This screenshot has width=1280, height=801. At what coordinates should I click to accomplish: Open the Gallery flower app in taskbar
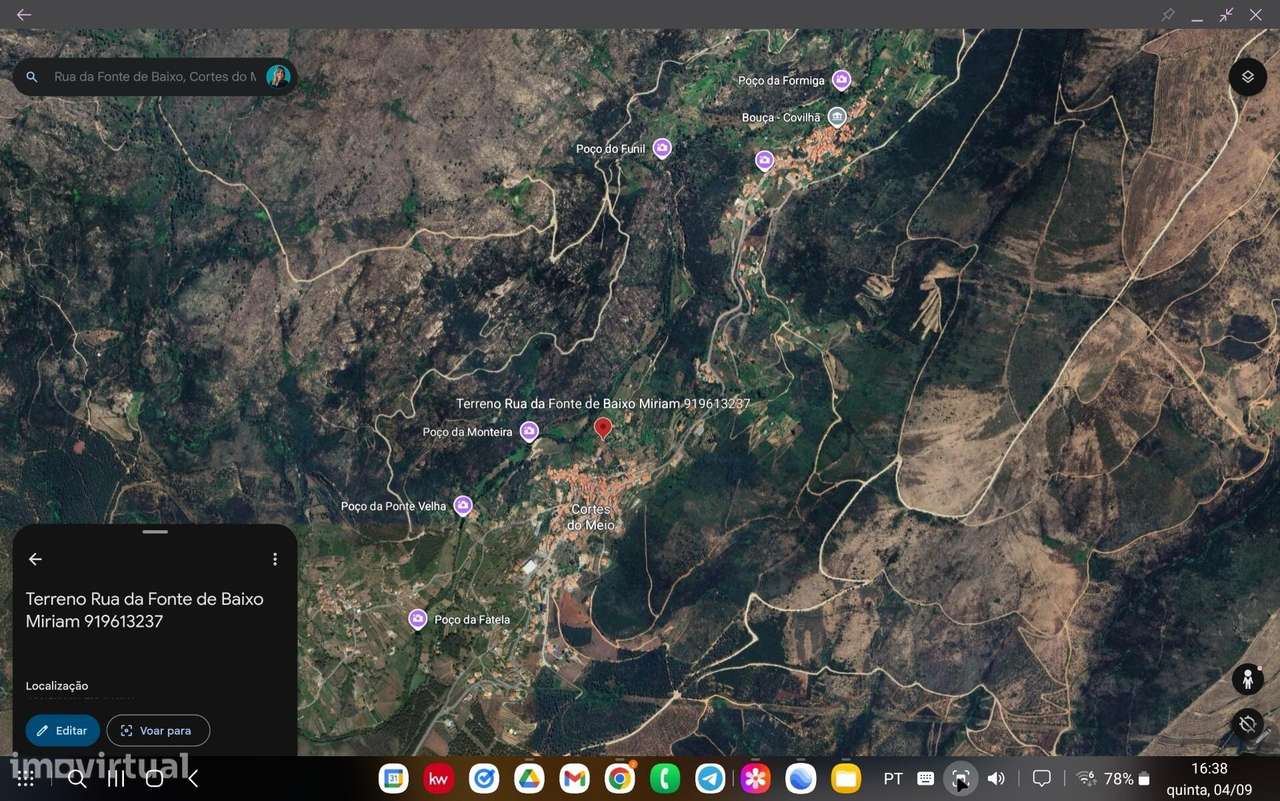point(756,778)
